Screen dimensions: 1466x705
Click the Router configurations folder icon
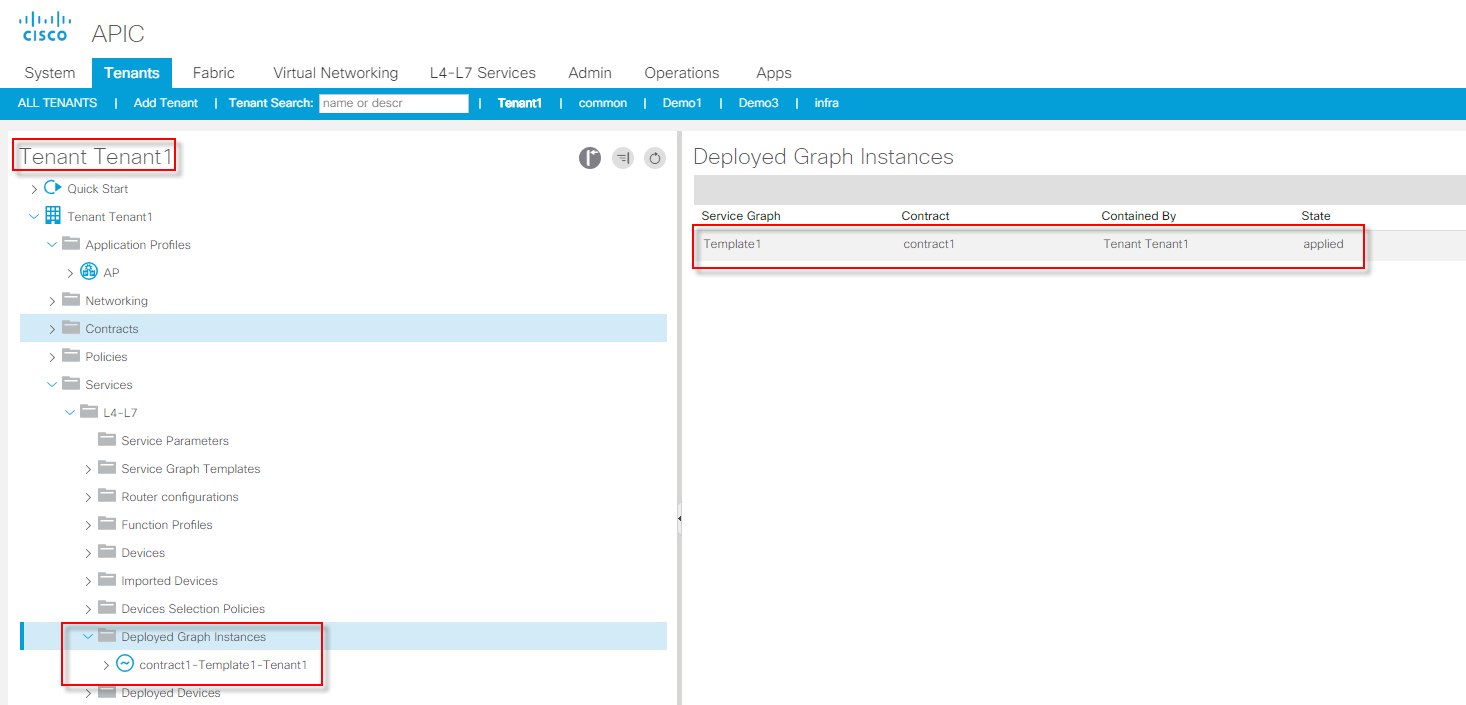pos(107,496)
